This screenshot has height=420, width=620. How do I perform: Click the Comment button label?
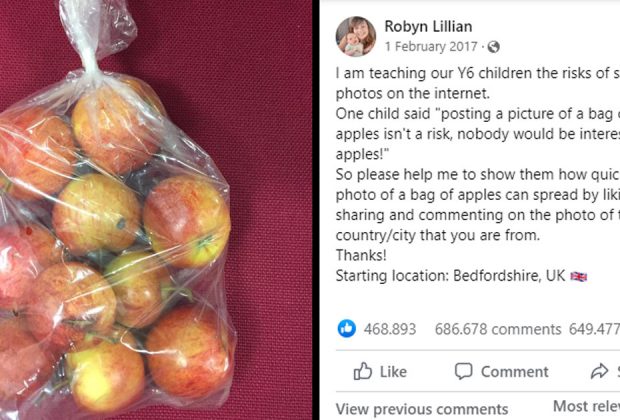pyautogui.click(x=514, y=372)
